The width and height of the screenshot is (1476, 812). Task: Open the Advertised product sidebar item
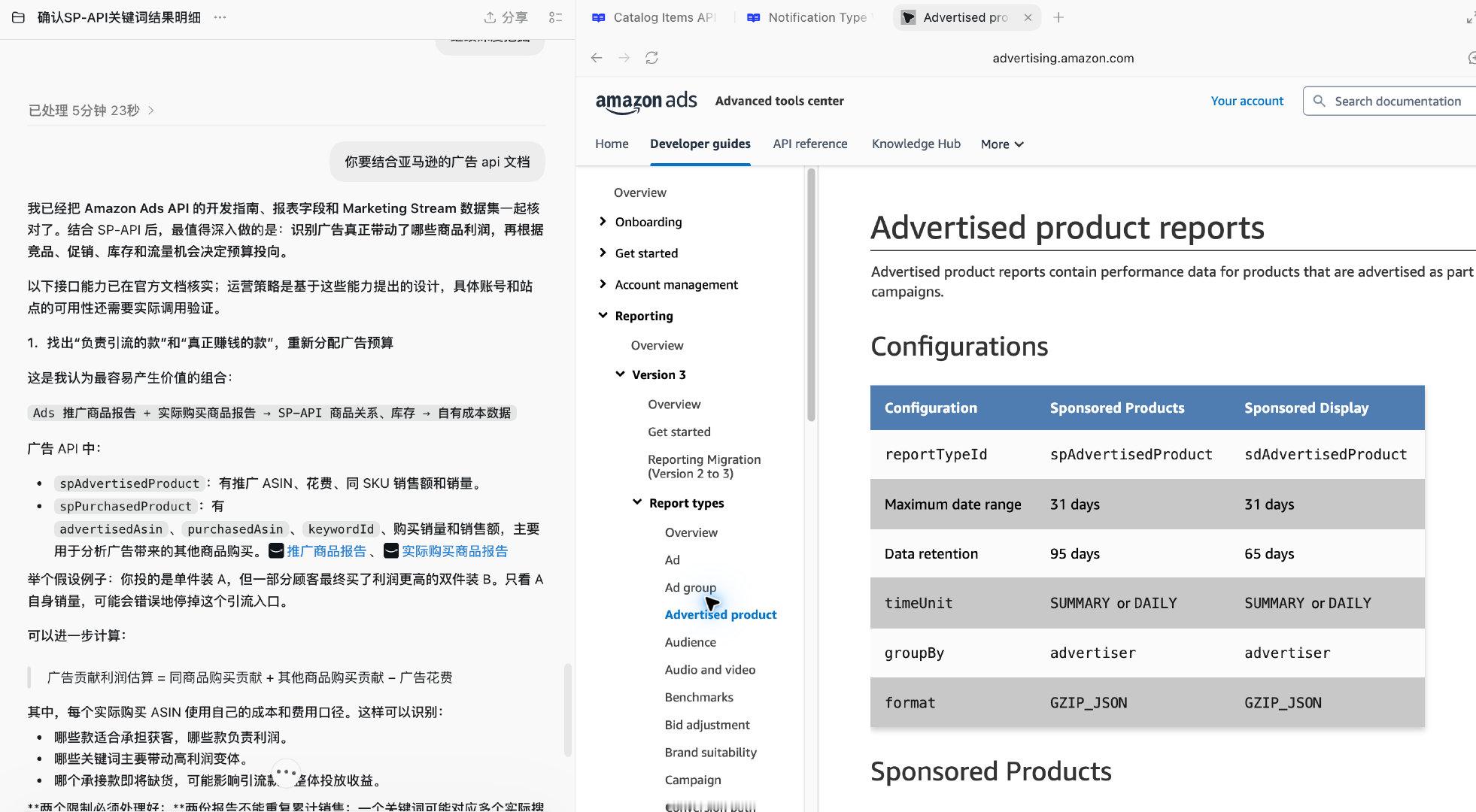(720, 614)
